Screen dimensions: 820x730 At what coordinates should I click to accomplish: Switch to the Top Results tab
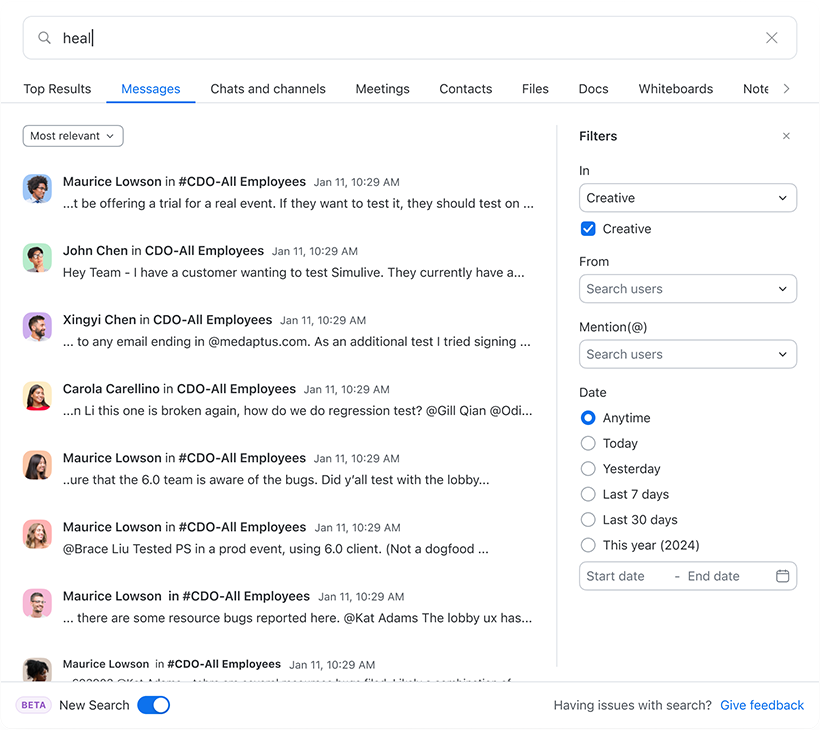click(x=57, y=89)
